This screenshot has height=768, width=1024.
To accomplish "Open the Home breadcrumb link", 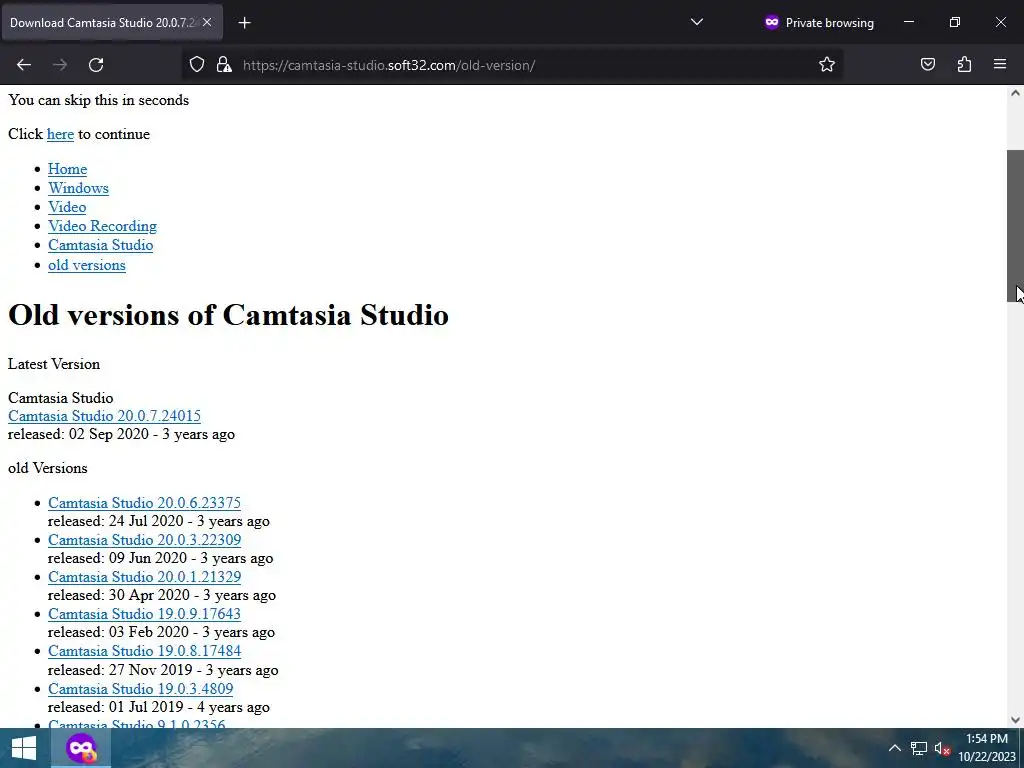I will pos(67,169).
